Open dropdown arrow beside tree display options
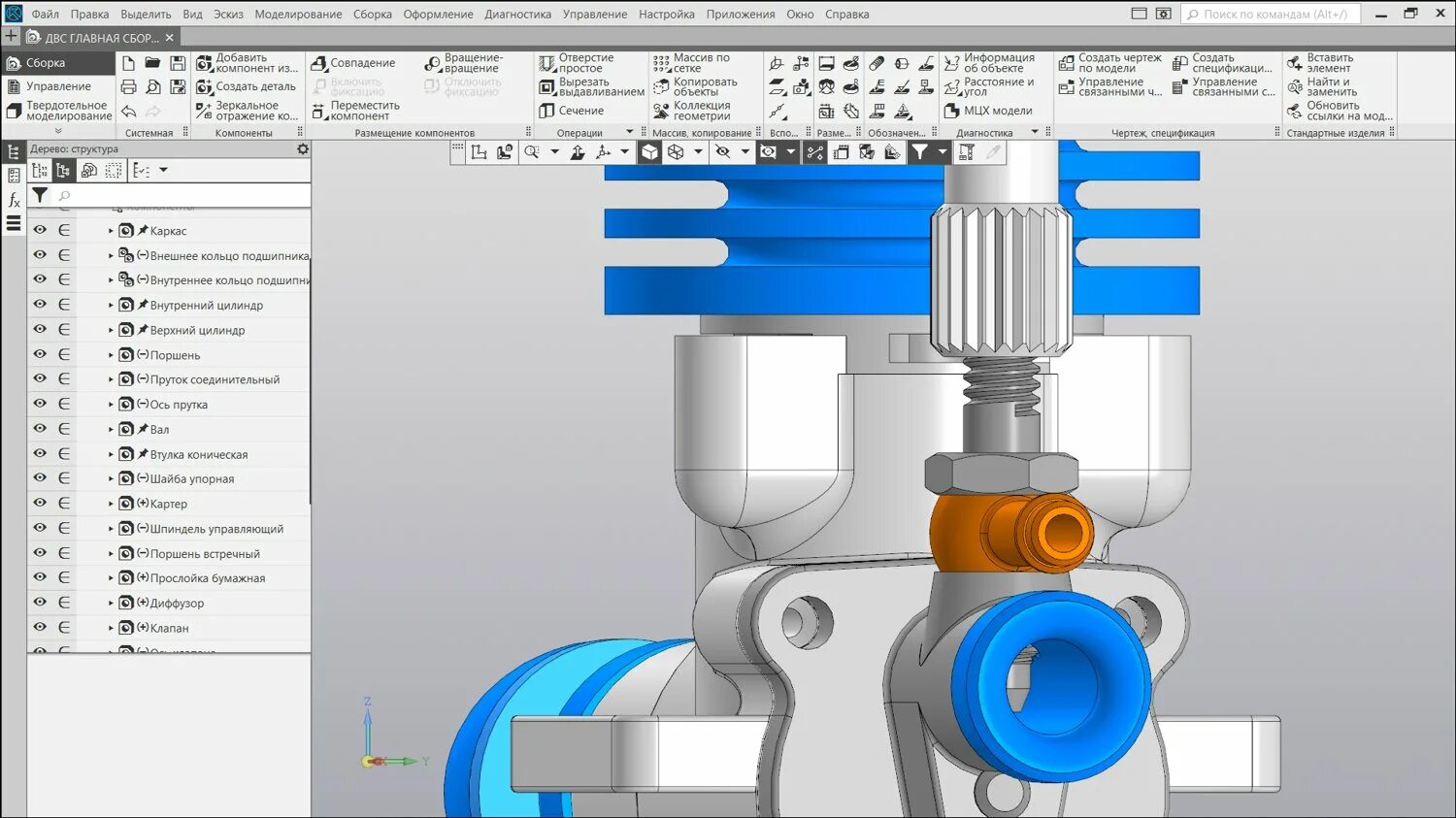This screenshot has width=1456, height=818. (163, 170)
